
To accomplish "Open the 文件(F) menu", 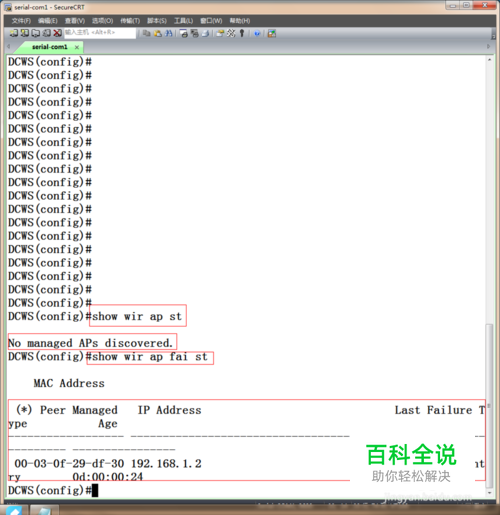I will coord(21,21).
